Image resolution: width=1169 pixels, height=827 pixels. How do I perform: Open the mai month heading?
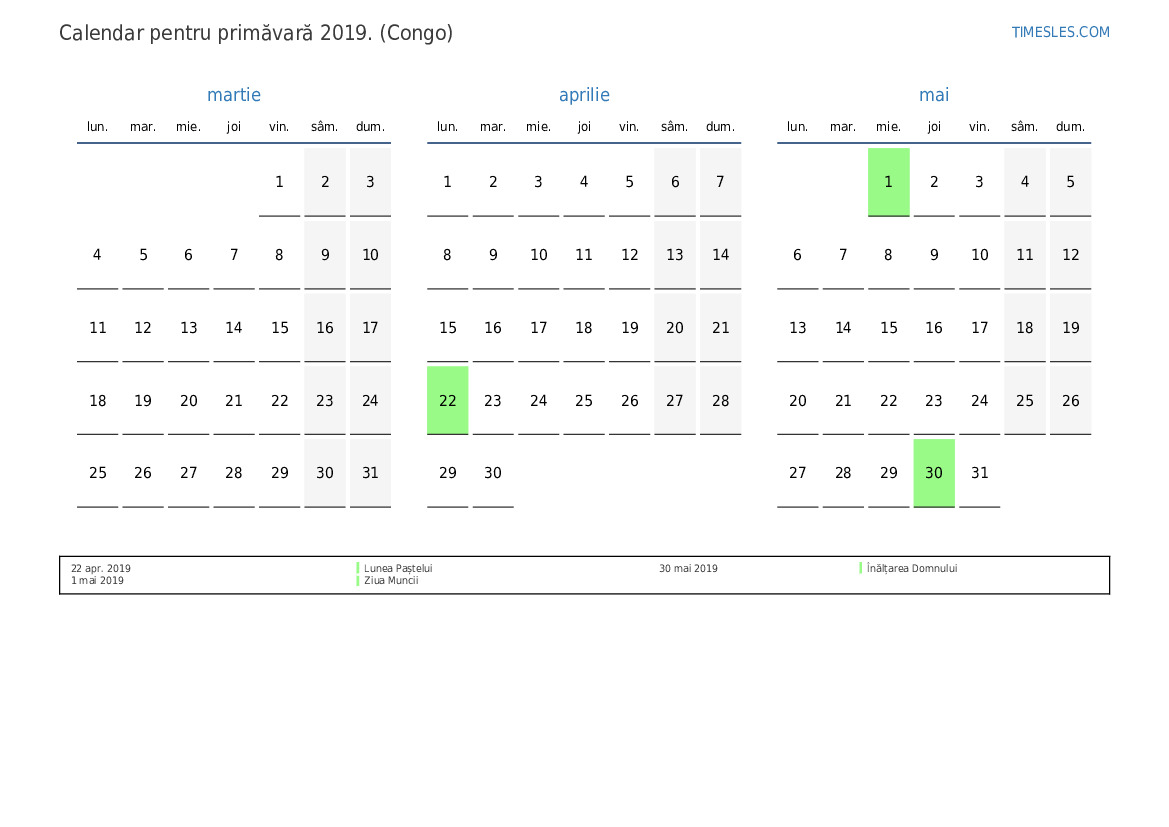click(934, 95)
